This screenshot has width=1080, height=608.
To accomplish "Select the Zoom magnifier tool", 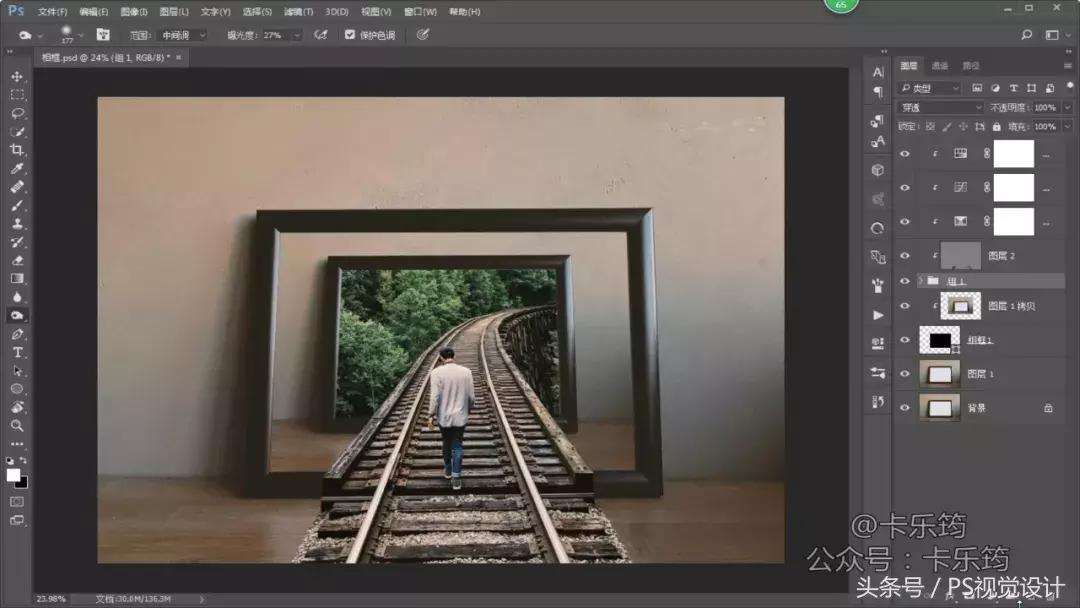I will click(17, 425).
